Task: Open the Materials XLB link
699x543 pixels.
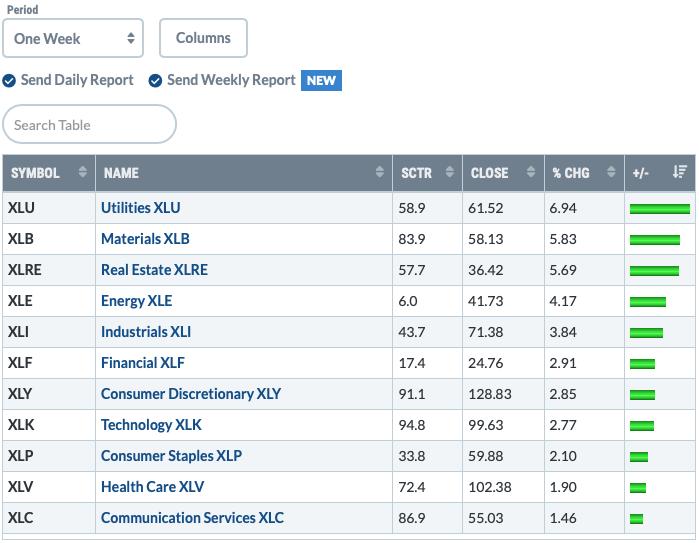Action: 145,239
